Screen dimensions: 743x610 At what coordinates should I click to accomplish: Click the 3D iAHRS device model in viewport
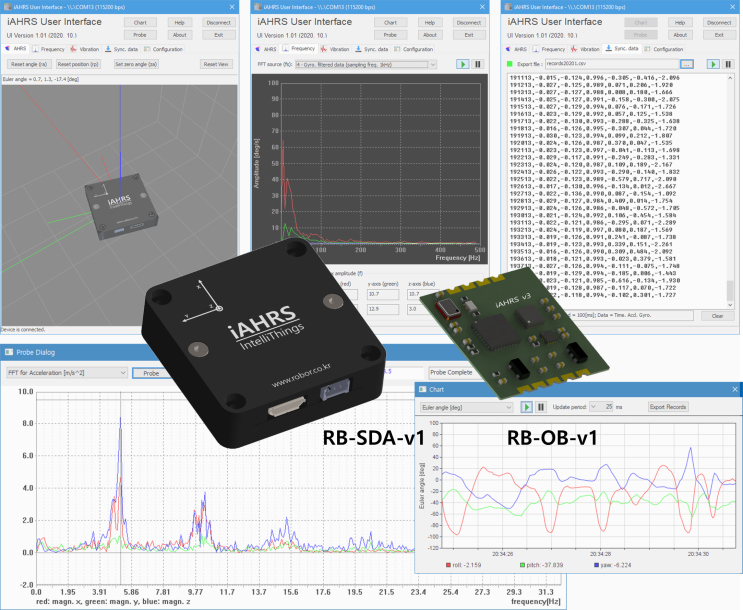click(121, 206)
